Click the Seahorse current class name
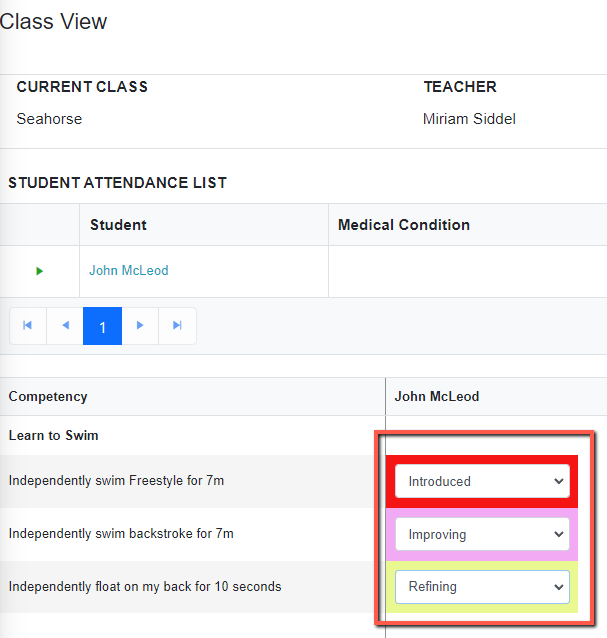 point(49,119)
